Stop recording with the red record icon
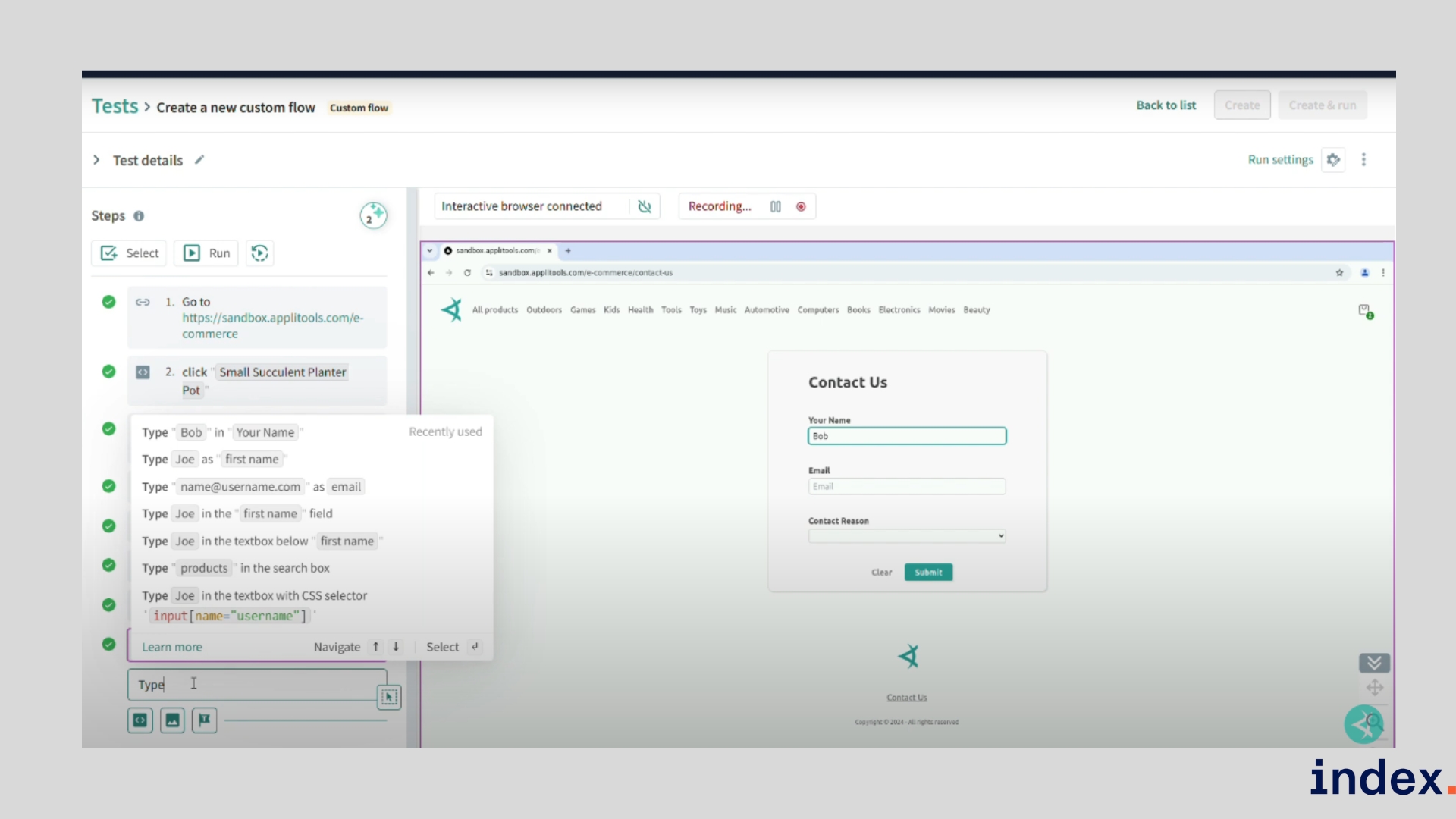Image resolution: width=1456 pixels, height=819 pixels. tap(801, 206)
